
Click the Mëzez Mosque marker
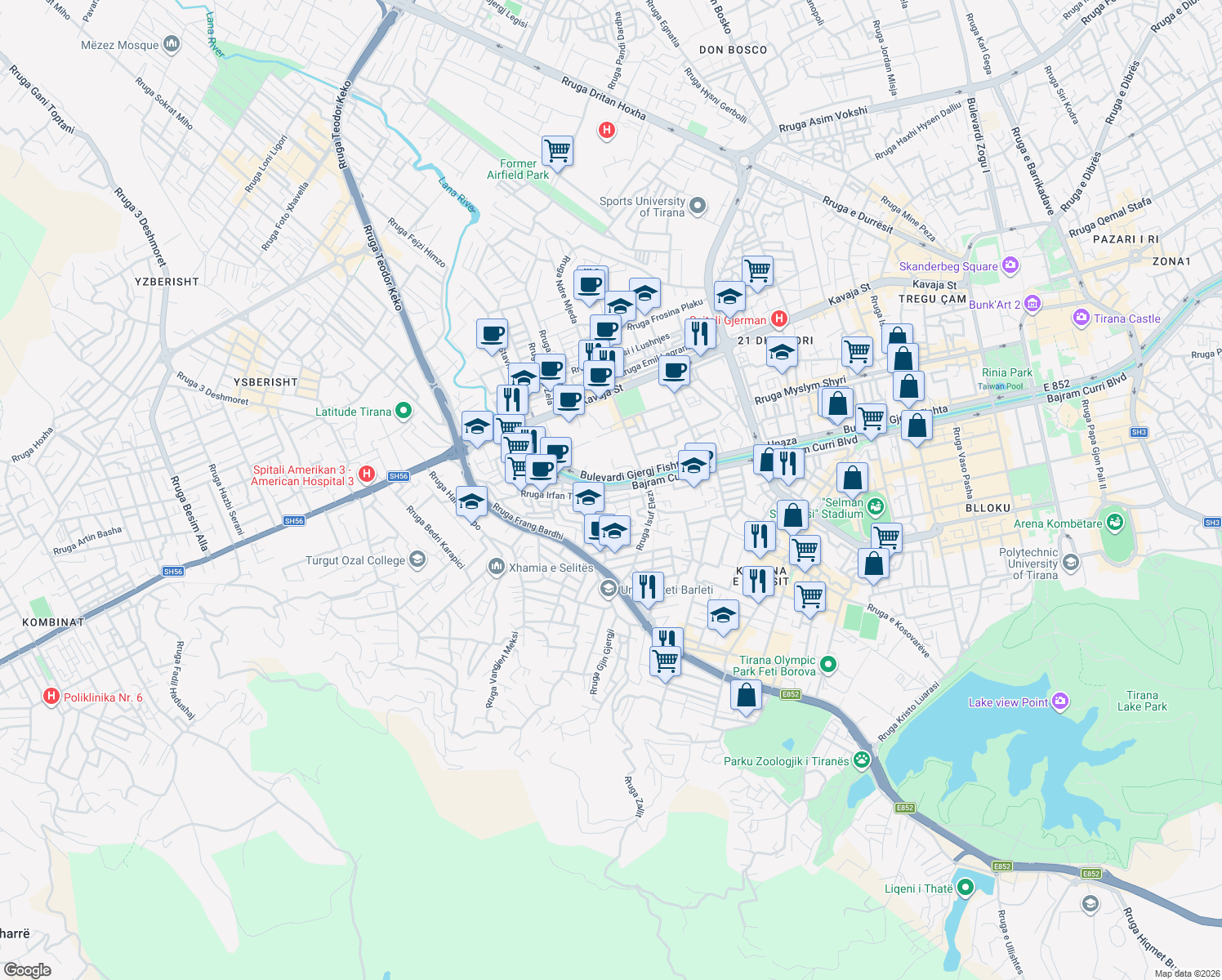[x=173, y=42]
